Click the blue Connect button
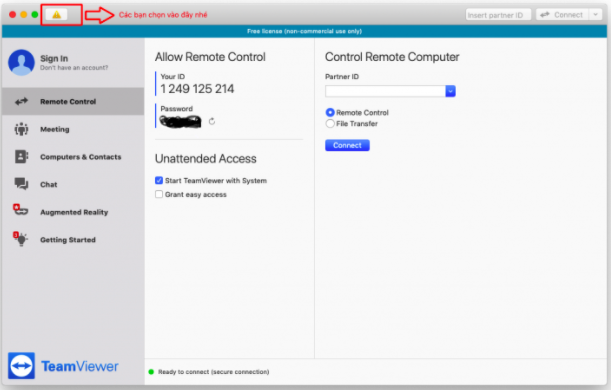This screenshot has width=611, height=390. 347,145
